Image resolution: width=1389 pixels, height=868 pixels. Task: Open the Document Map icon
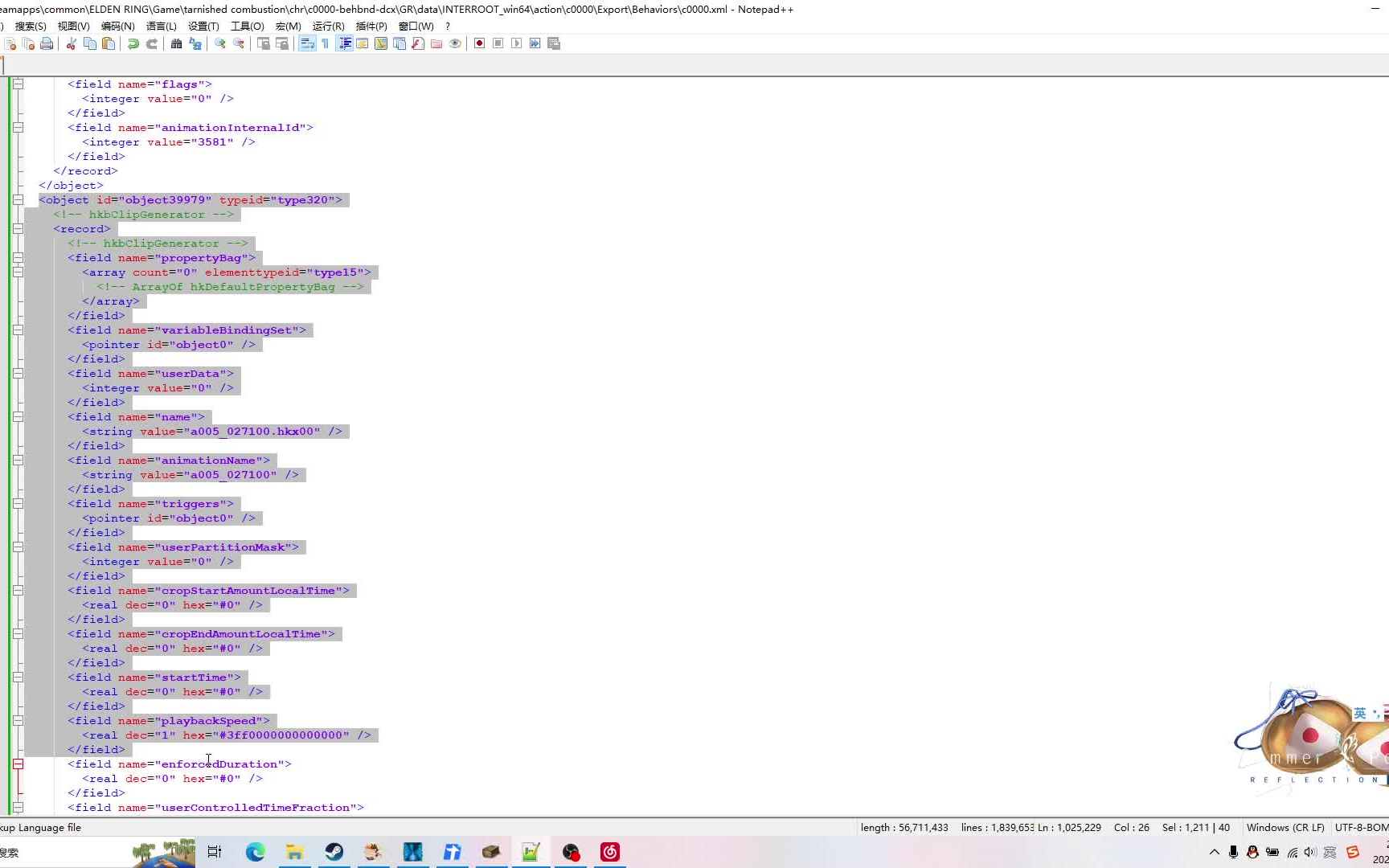[381, 43]
